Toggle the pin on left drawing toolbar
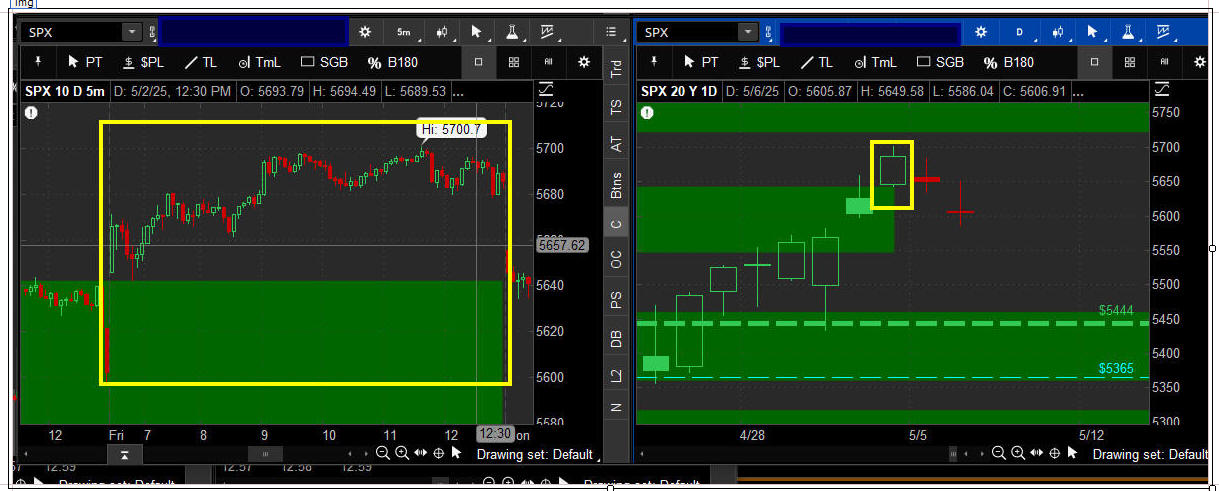Screen dimensions: 1219x491 (38, 62)
